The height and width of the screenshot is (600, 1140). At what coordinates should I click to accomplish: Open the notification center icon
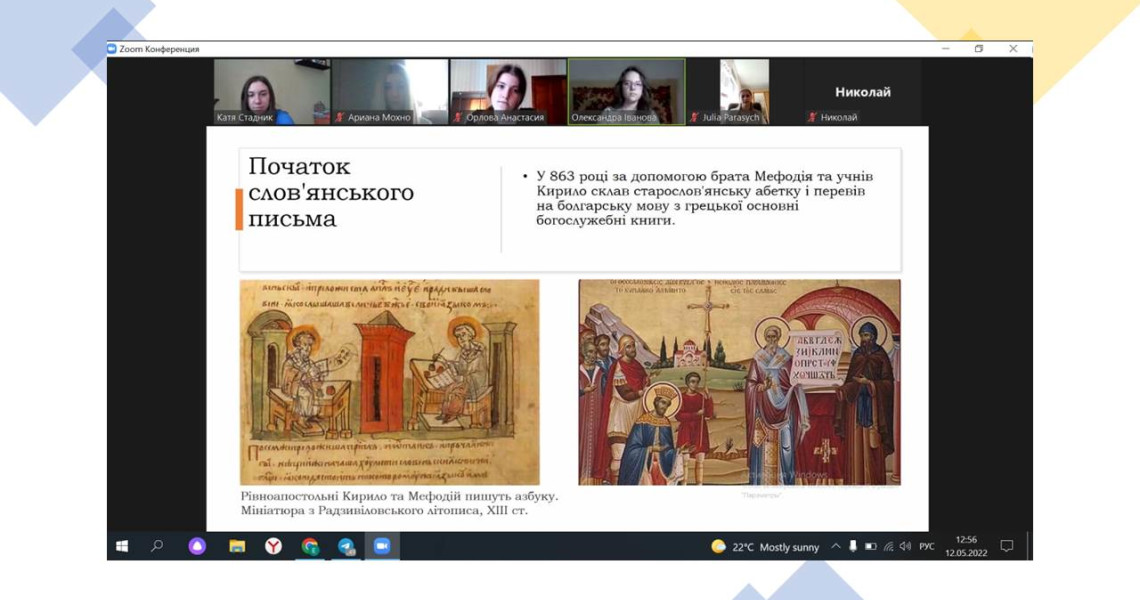(x=1007, y=546)
